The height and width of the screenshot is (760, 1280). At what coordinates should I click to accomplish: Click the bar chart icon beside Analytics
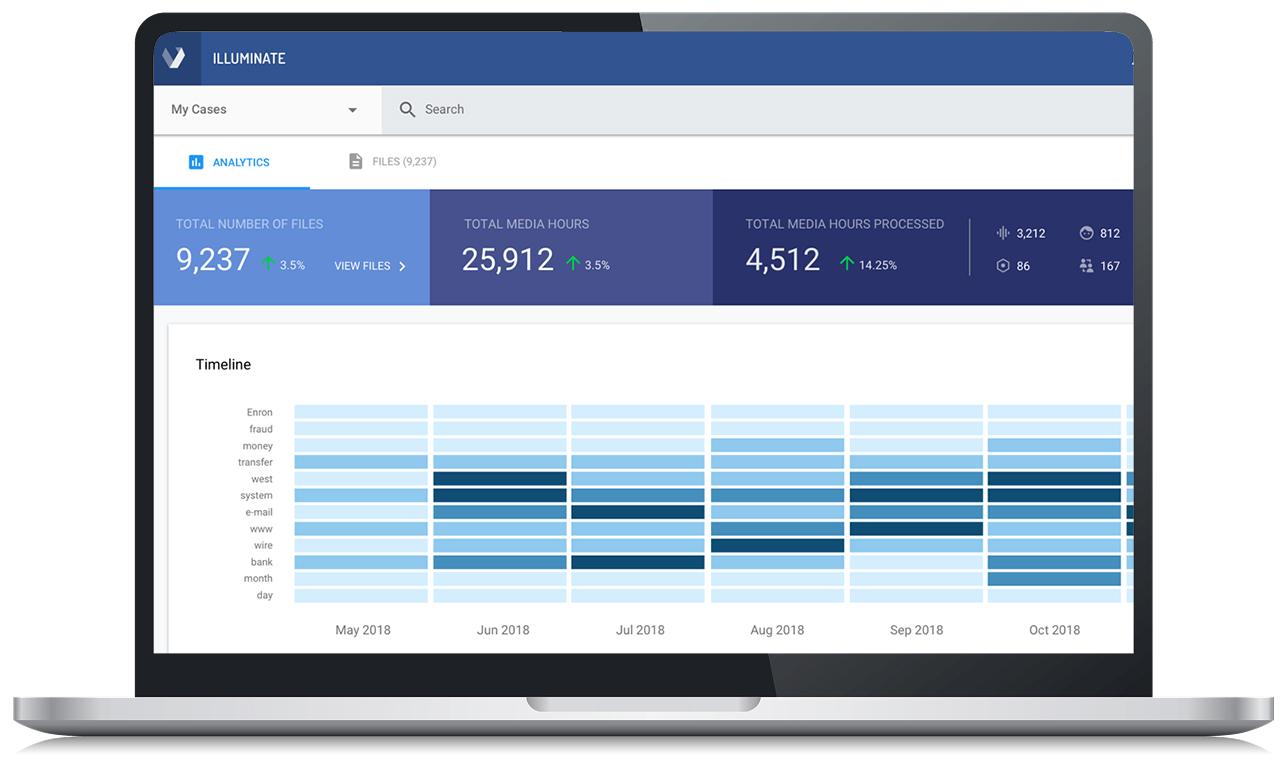coord(196,162)
